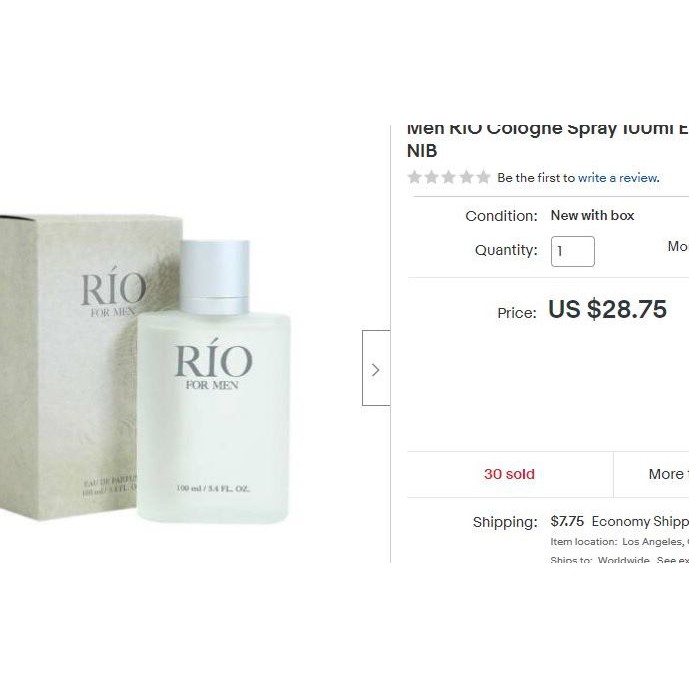Click the More option beside 30 sold
The height and width of the screenshot is (689, 689).
[x=668, y=474]
